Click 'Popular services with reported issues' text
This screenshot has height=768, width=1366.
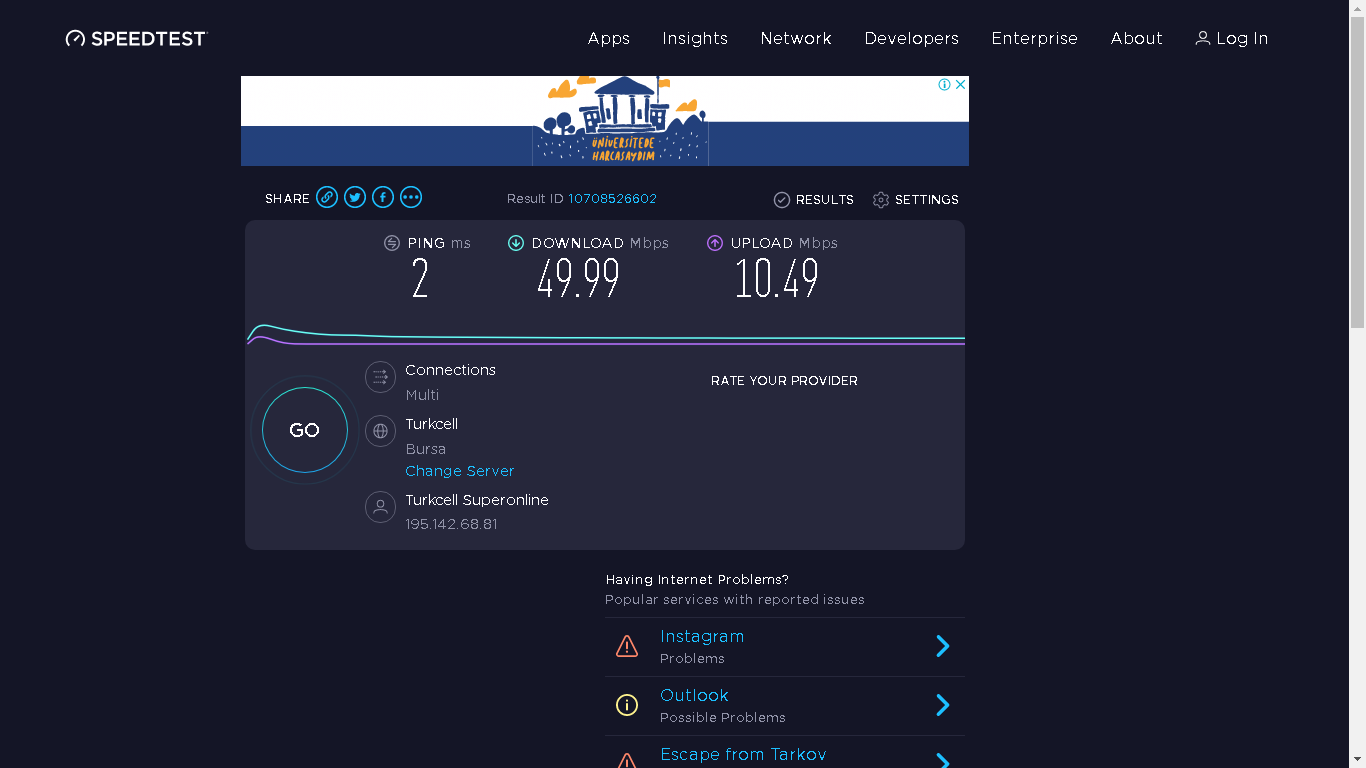tap(735, 600)
